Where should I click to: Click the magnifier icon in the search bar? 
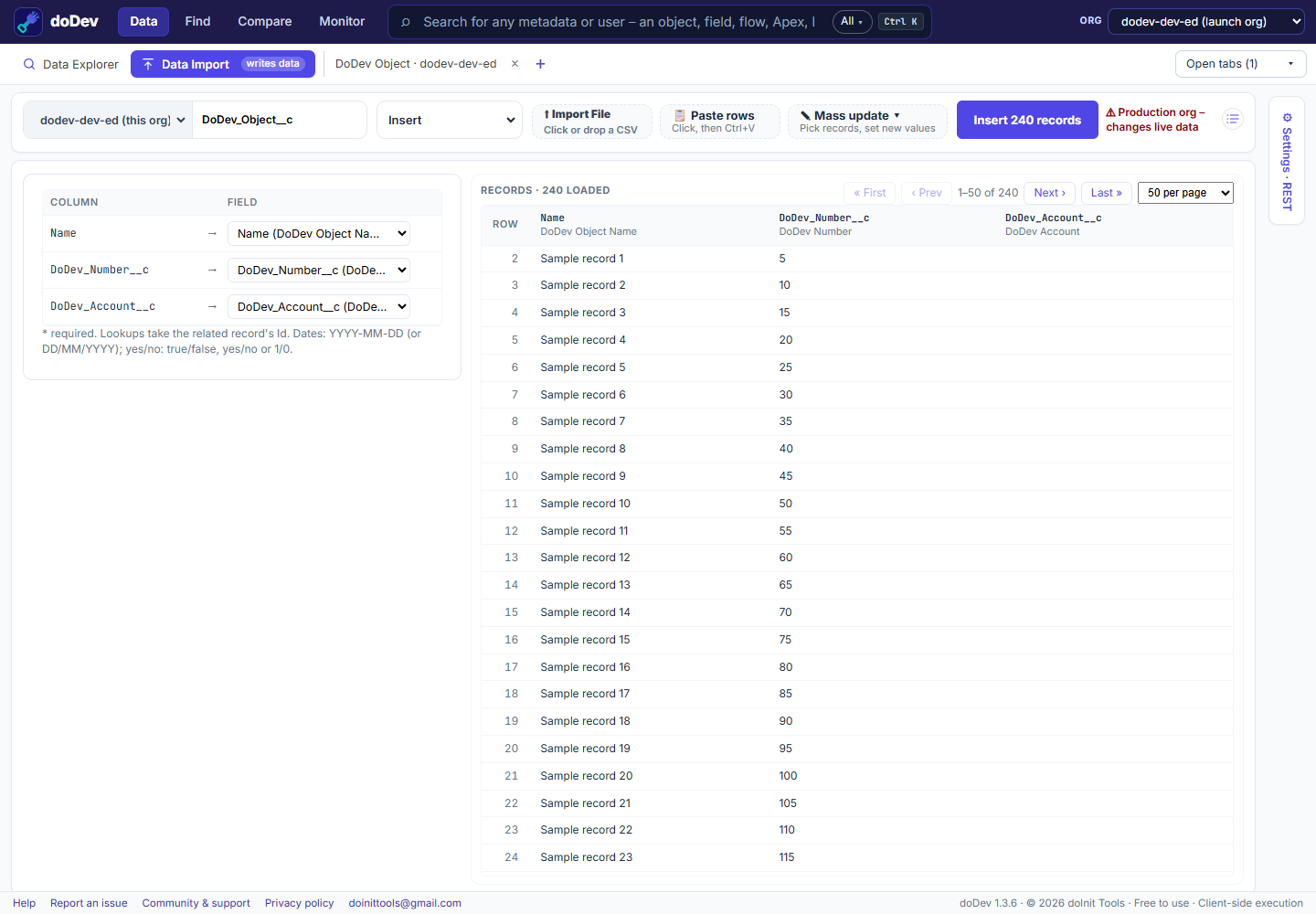pos(406,22)
